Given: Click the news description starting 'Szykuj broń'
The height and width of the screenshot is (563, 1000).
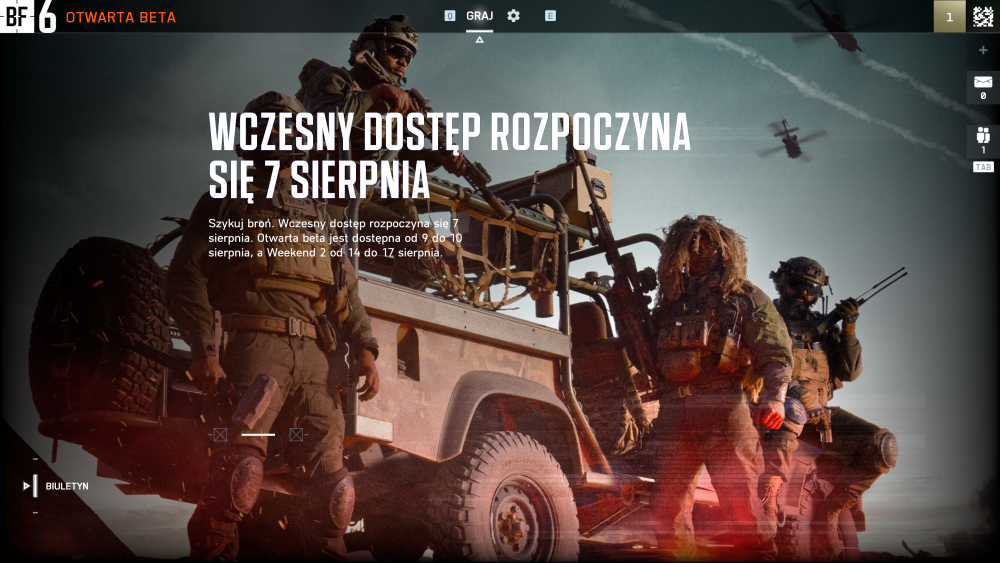Looking at the screenshot, I should click(x=335, y=238).
